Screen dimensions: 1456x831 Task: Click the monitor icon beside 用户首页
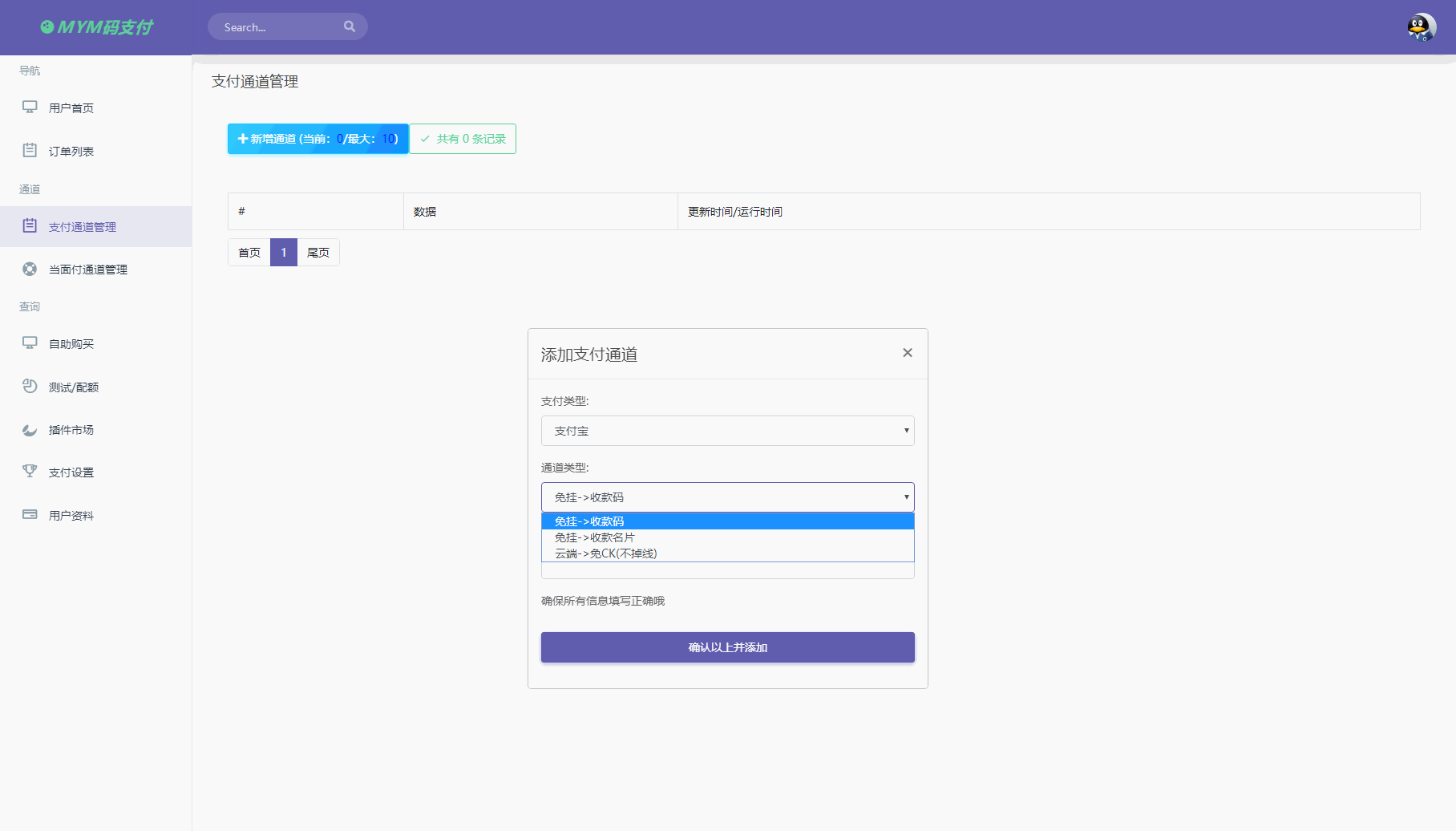[x=30, y=107]
